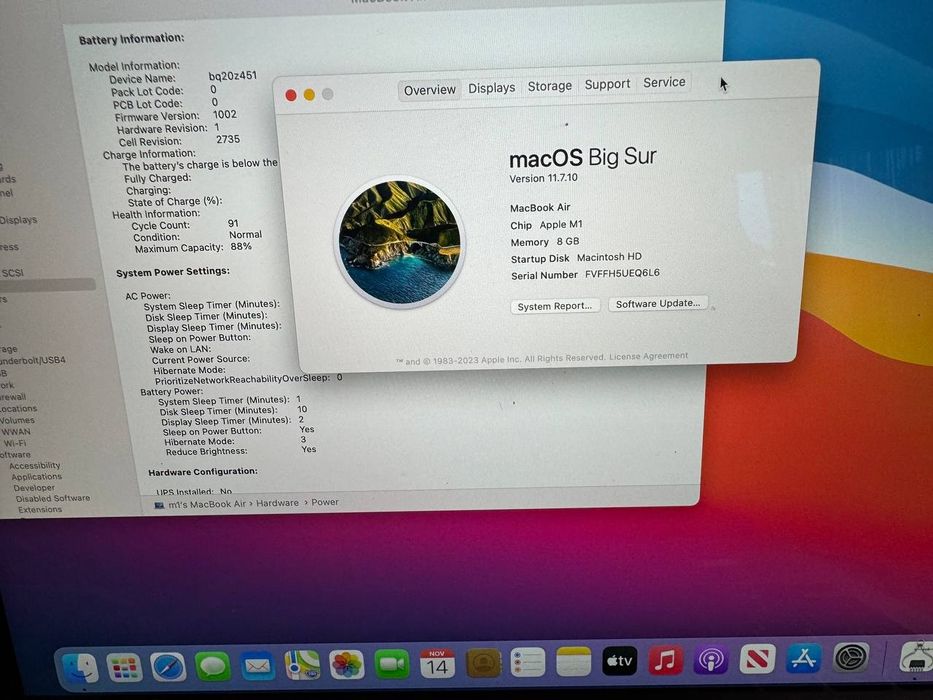Open the Mail app in the Dock
Image resolution: width=933 pixels, height=700 pixels.
pos(258,666)
